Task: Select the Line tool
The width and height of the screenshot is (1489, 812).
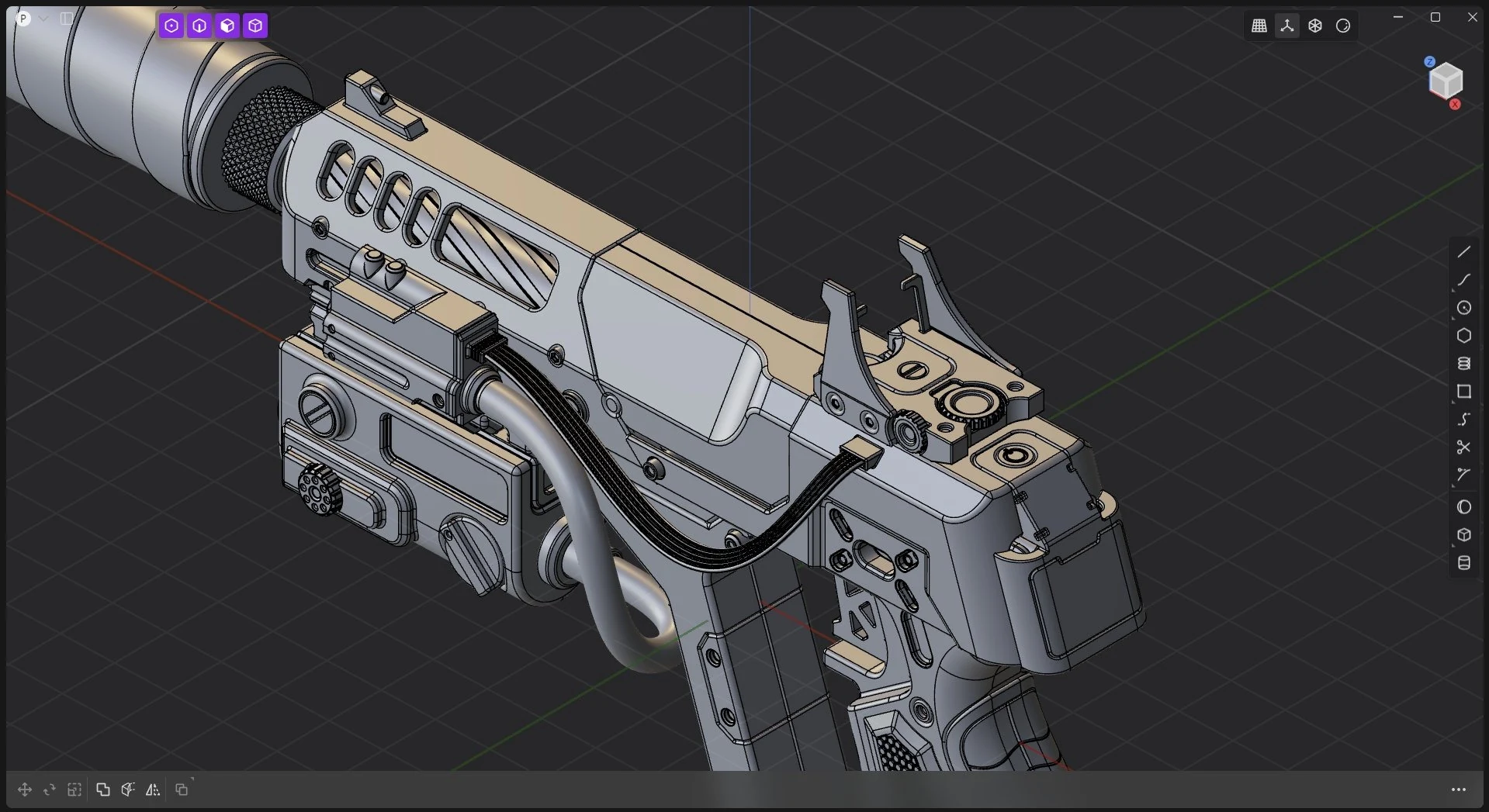Action: point(1463,252)
